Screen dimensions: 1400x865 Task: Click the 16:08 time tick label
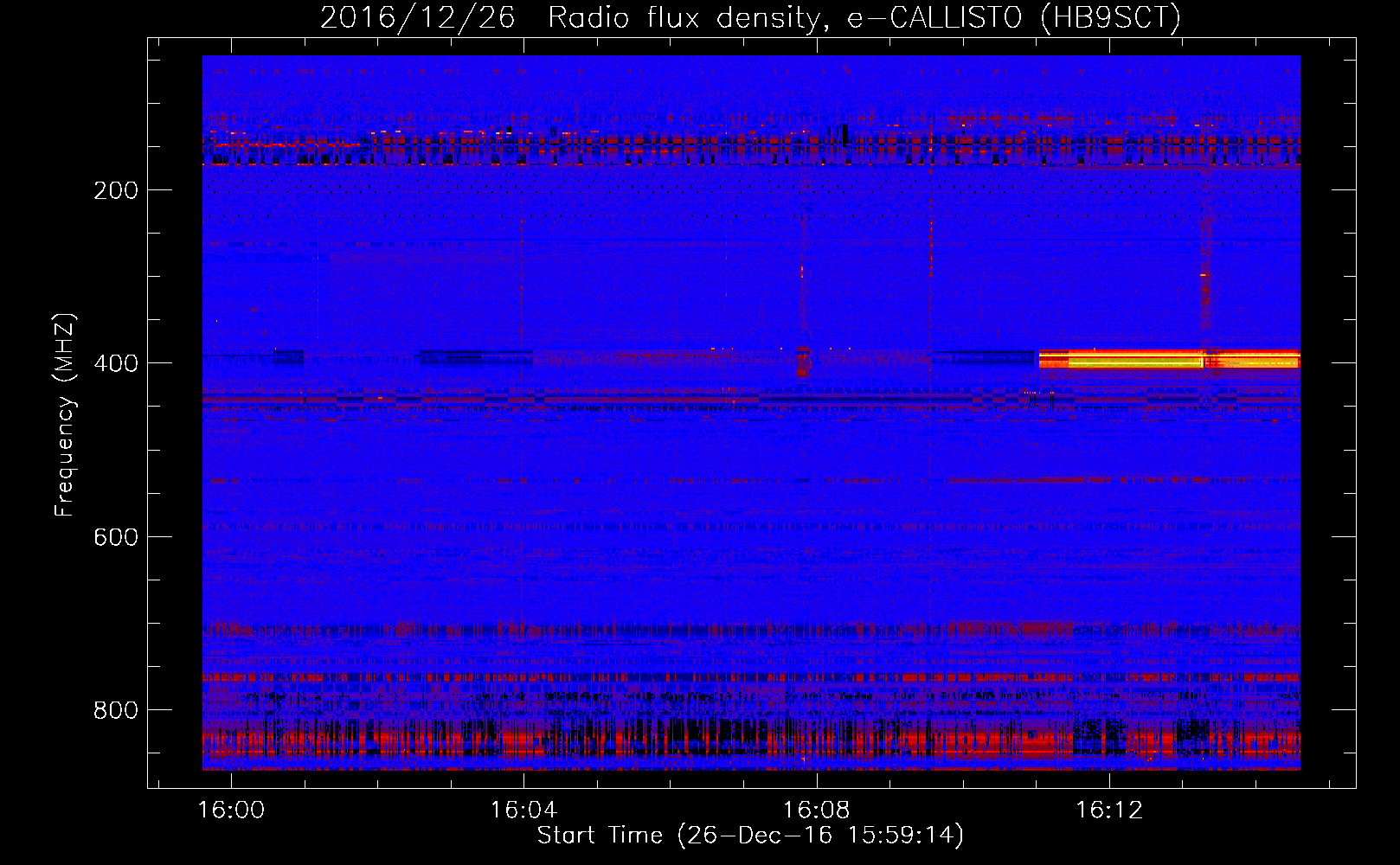[816, 811]
